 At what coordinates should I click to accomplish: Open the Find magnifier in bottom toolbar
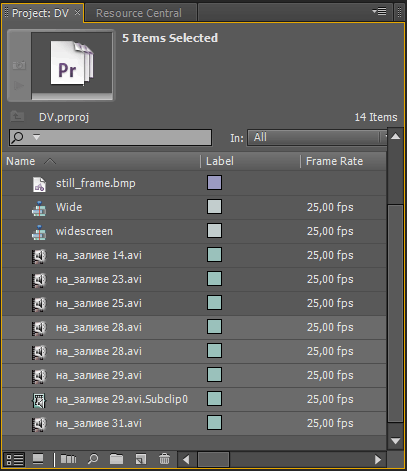[x=93, y=459]
